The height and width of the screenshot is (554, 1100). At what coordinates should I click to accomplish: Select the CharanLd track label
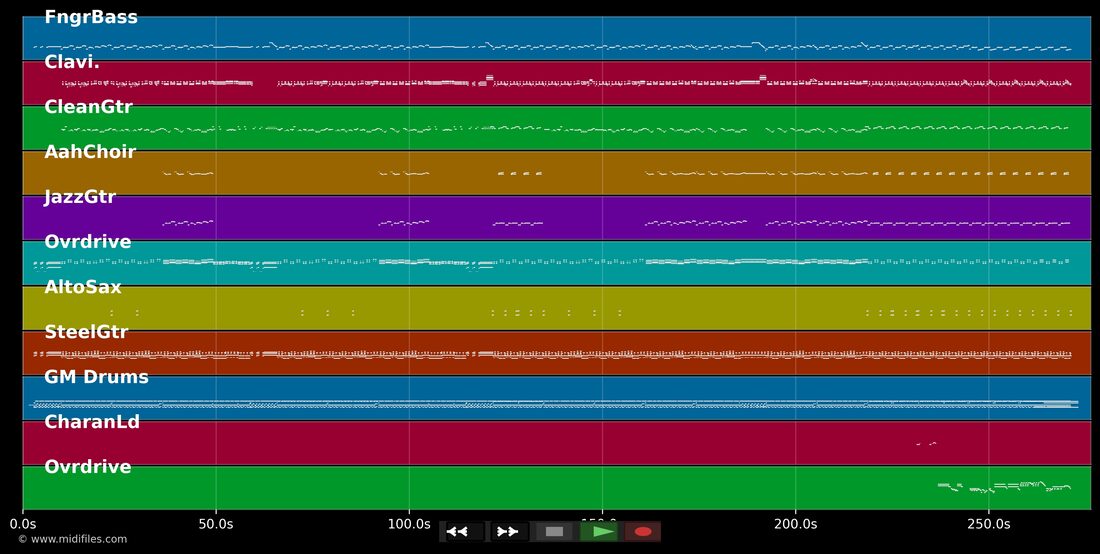pyautogui.click(x=92, y=421)
